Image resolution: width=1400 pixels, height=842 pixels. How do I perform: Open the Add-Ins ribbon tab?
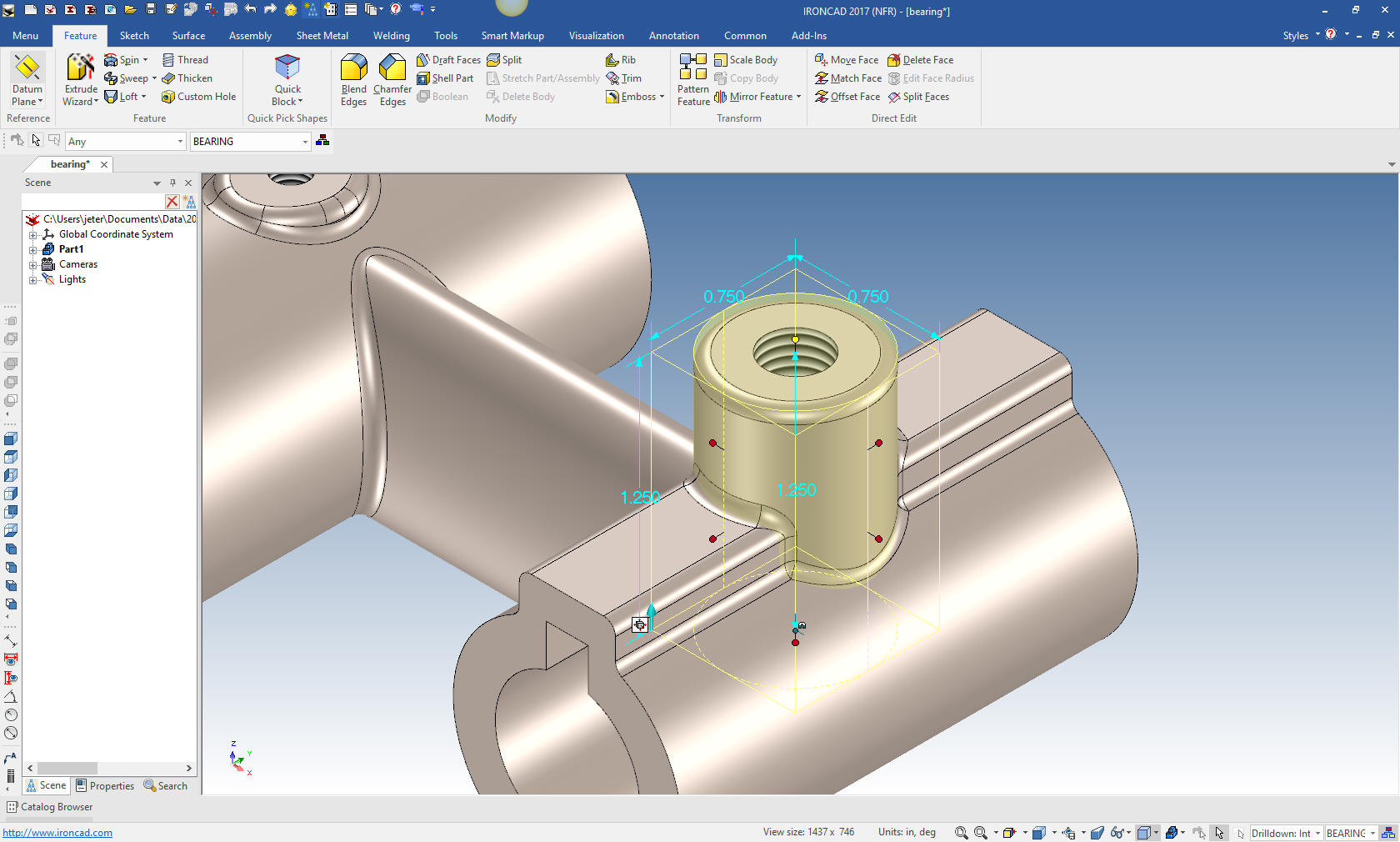809,36
